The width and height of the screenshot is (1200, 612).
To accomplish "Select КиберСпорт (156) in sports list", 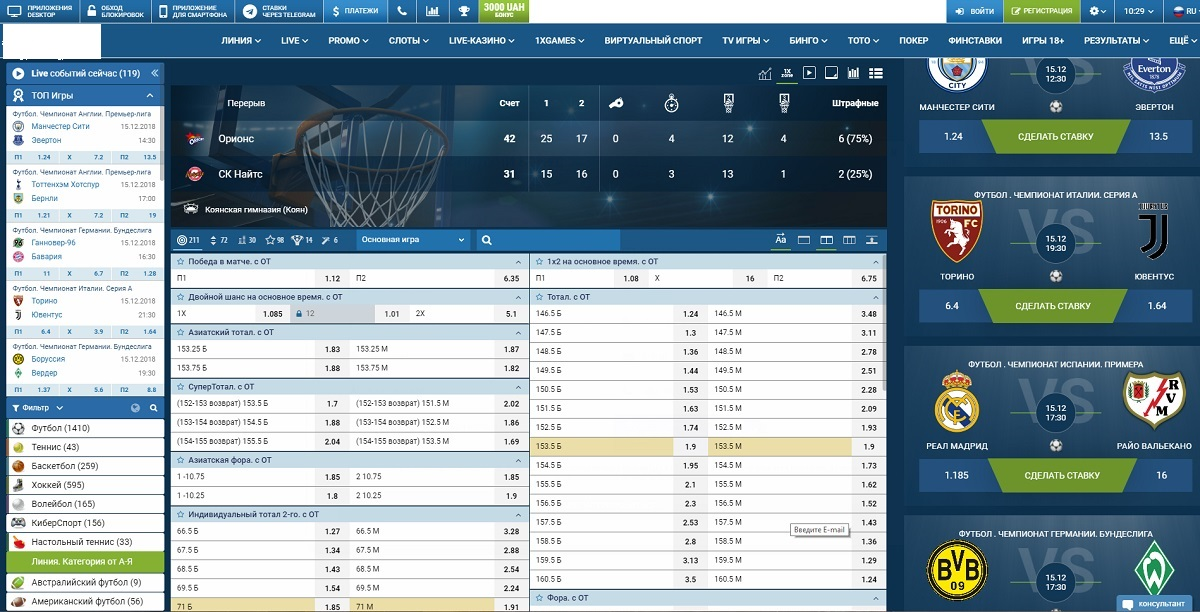I will [83, 523].
